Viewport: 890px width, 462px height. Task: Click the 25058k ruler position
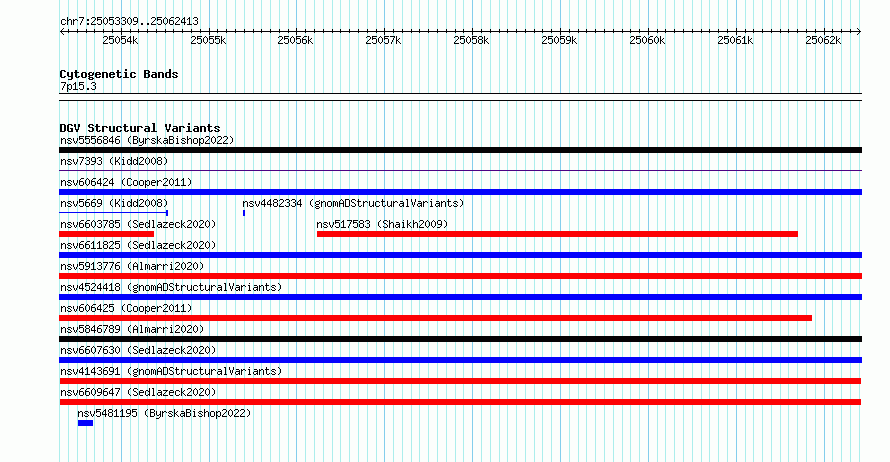coord(471,40)
